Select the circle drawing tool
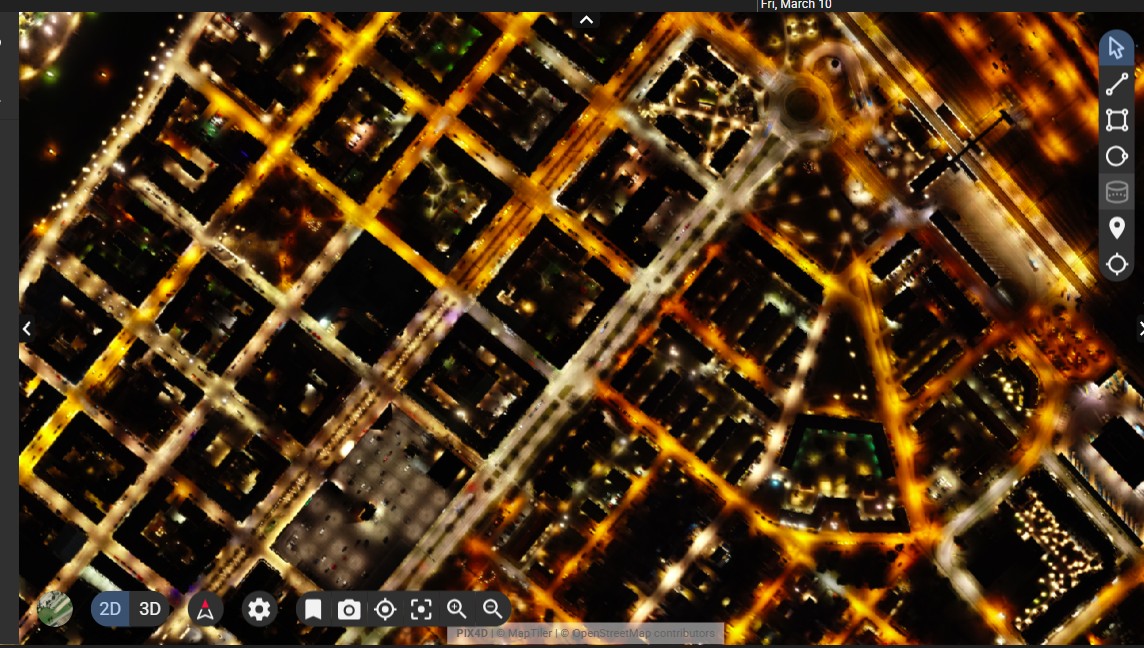 (x=1116, y=156)
